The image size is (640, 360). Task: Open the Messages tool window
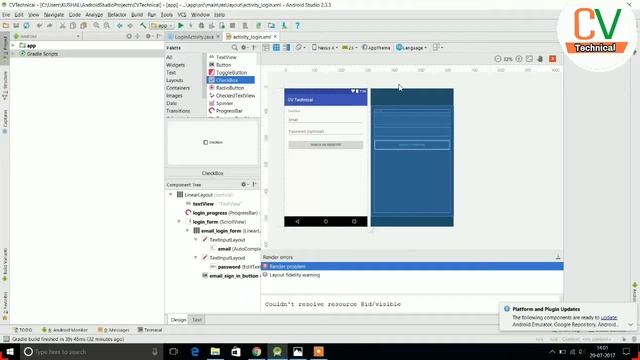click(113, 330)
